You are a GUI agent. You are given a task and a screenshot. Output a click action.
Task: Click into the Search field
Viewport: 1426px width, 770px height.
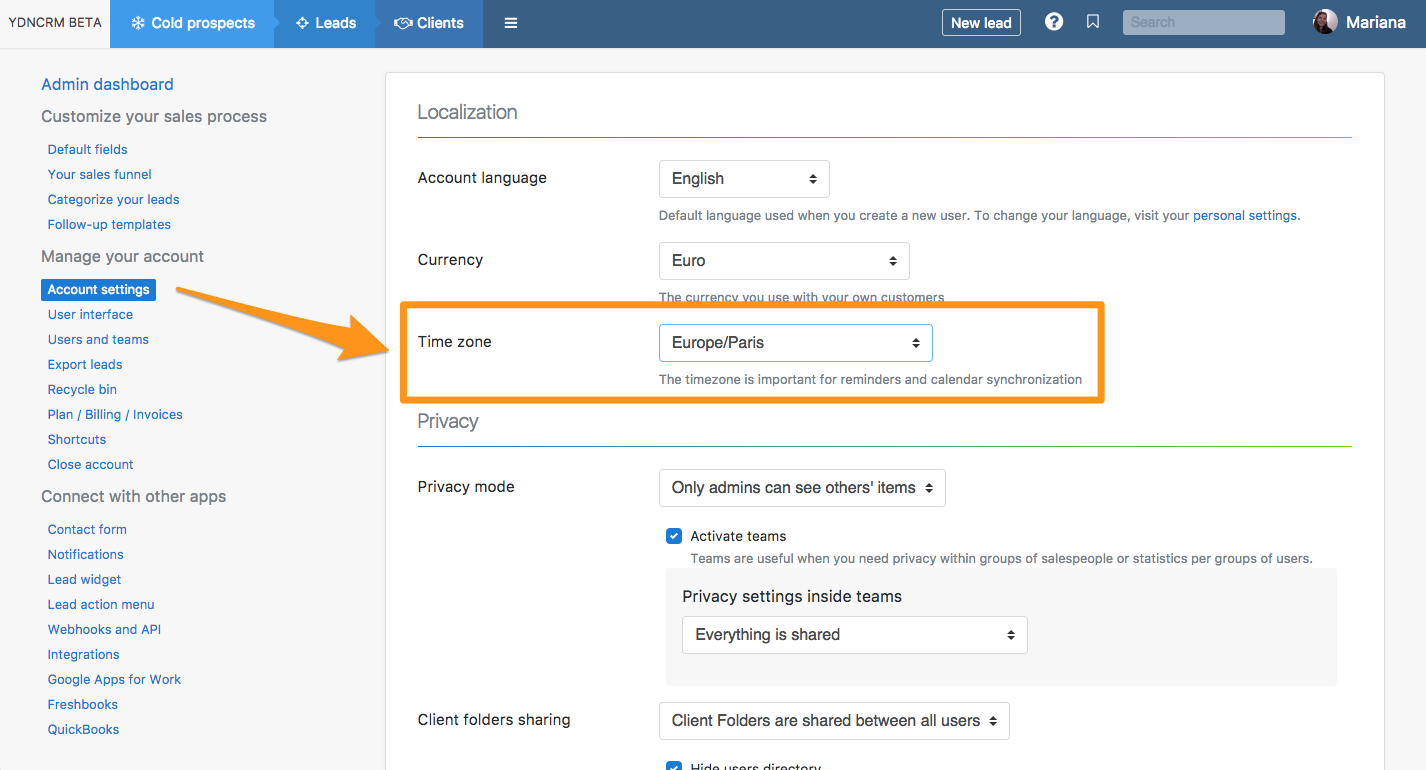pyautogui.click(x=1203, y=22)
